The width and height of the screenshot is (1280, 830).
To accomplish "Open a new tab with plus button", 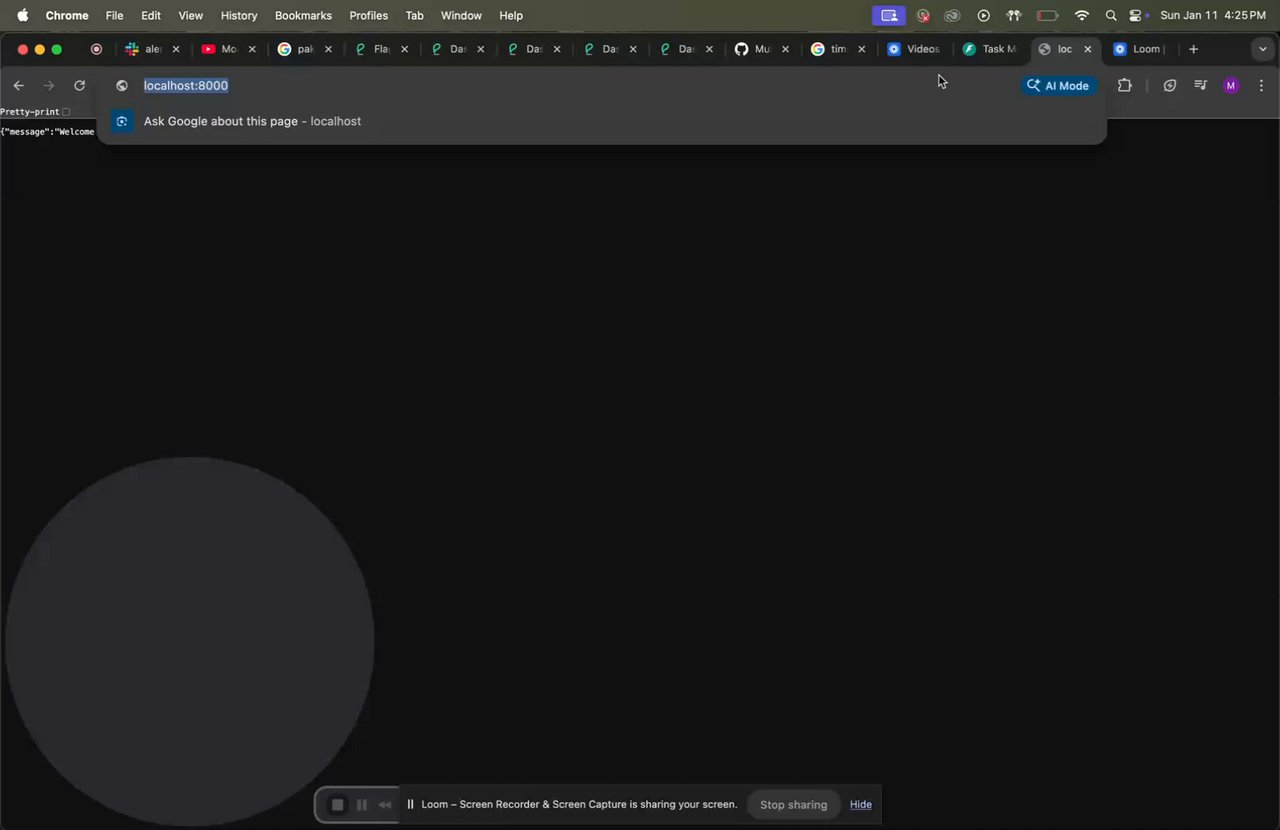I will tap(1193, 49).
